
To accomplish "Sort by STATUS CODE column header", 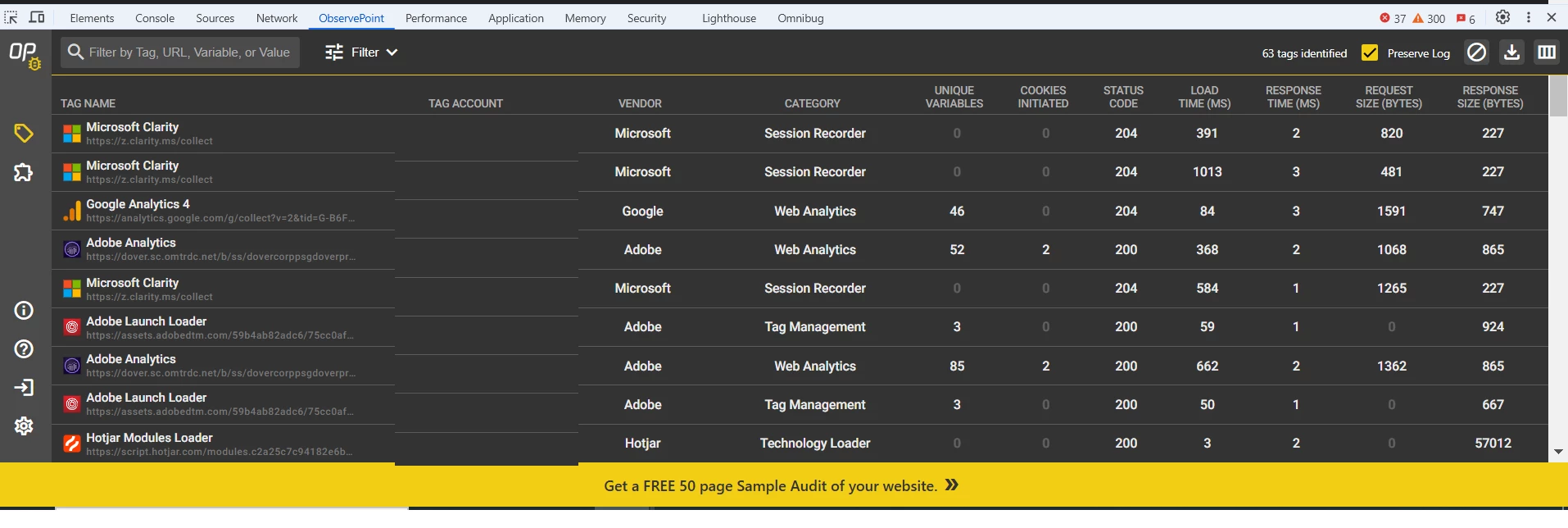I will pos(1123,97).
